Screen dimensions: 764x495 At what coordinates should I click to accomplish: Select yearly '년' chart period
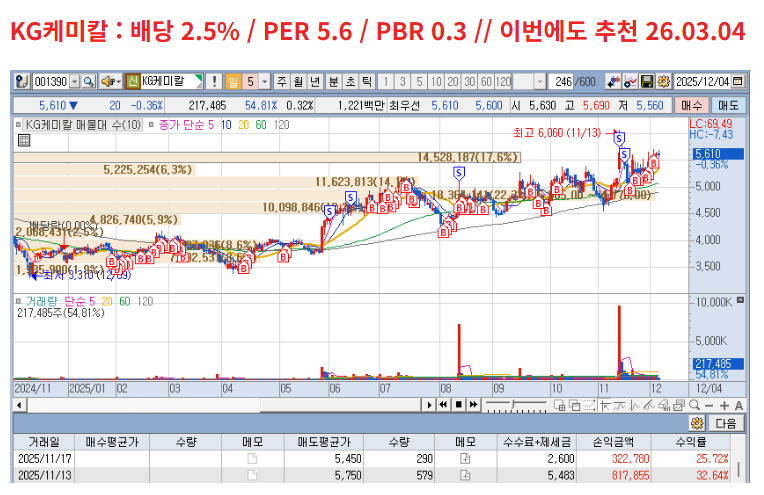coord(315,81)
